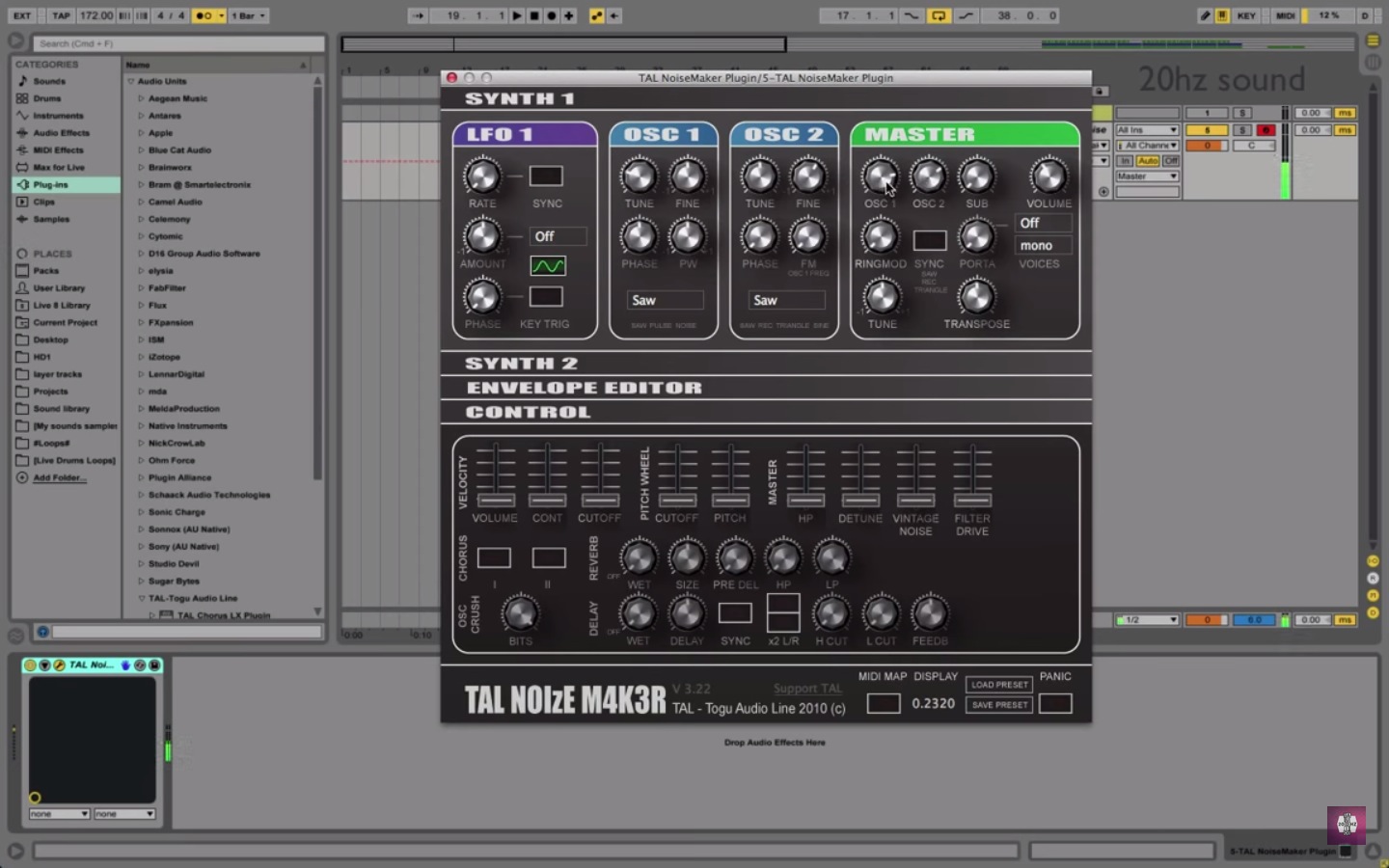Click the LOAD PRESET button
Image resolution: width=1389 pixels, height=868 pixels.
pyautogui.click(x=999, y=685)
